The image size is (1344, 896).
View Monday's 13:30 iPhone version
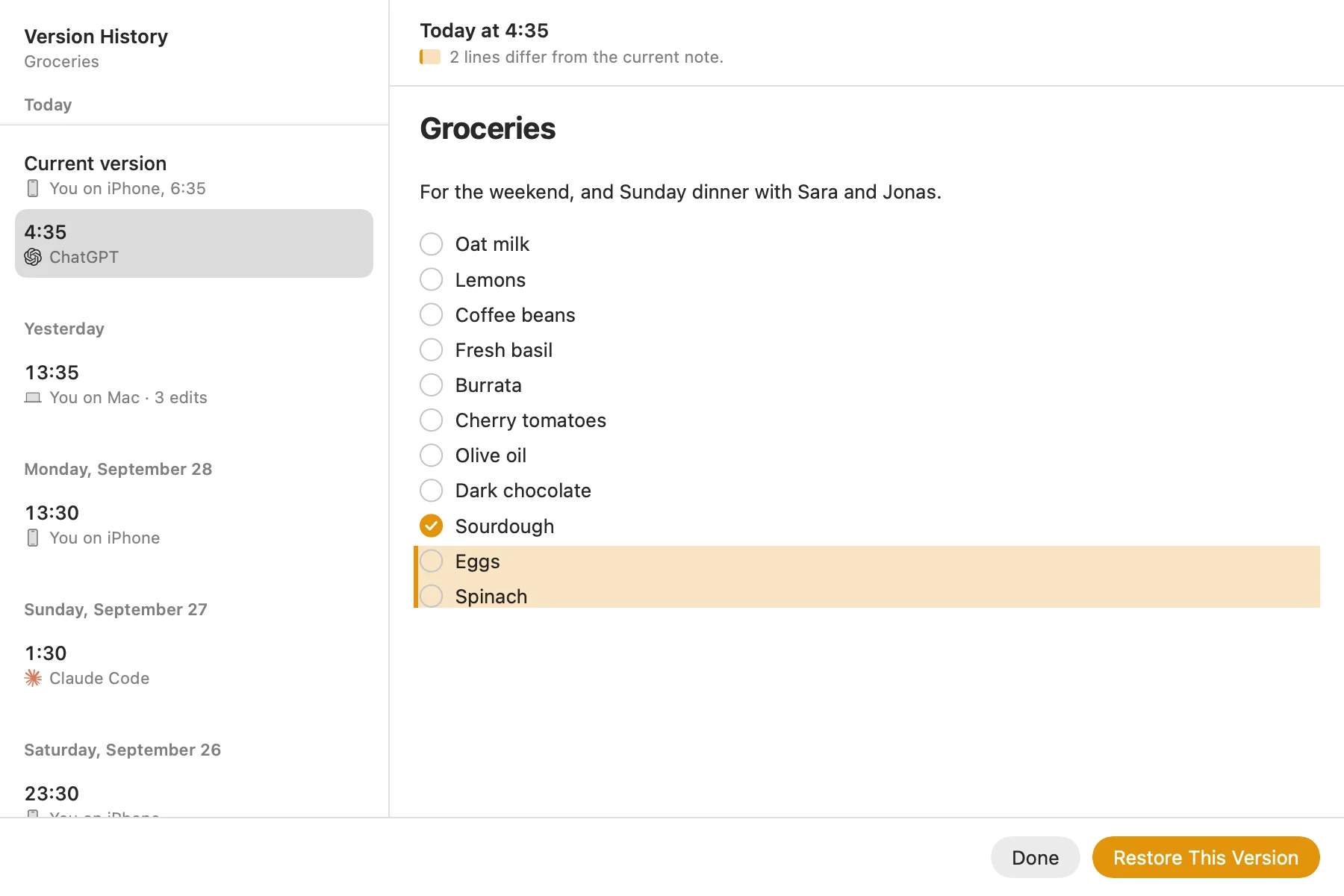(194, 524)
